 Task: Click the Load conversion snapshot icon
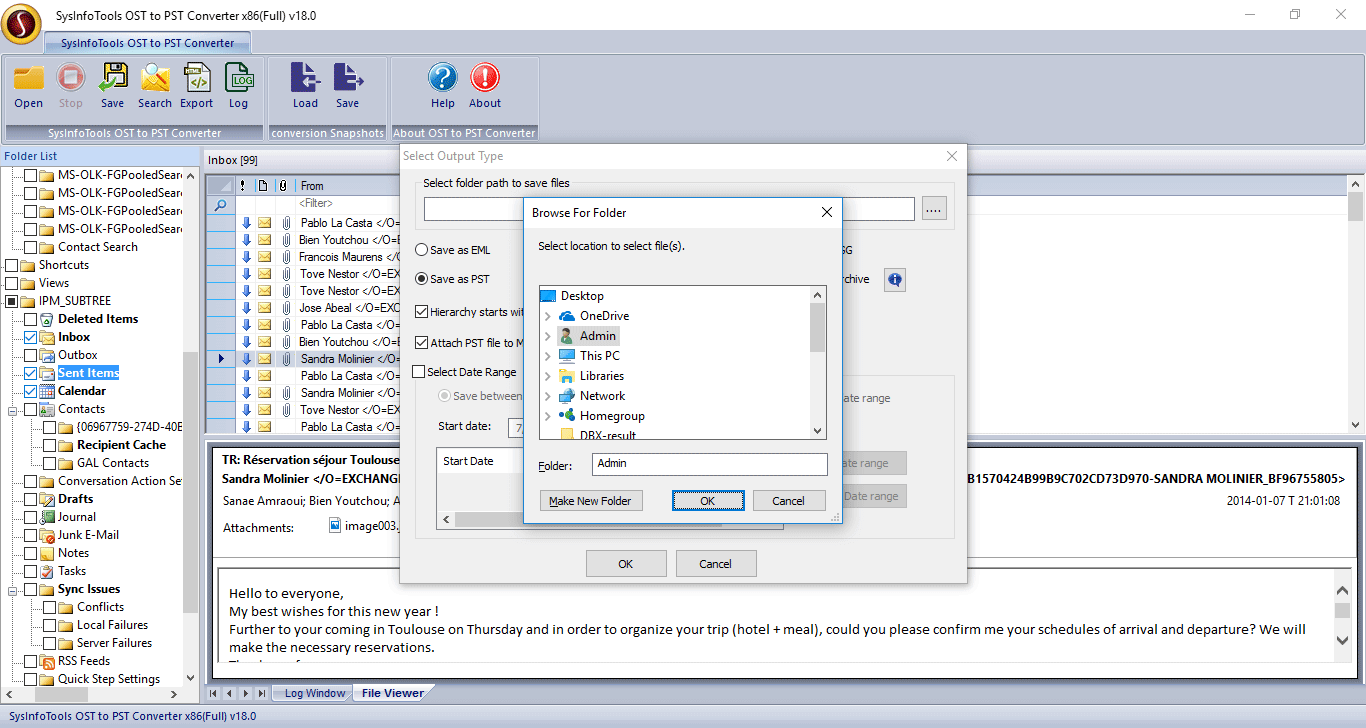tap(305, 78)
